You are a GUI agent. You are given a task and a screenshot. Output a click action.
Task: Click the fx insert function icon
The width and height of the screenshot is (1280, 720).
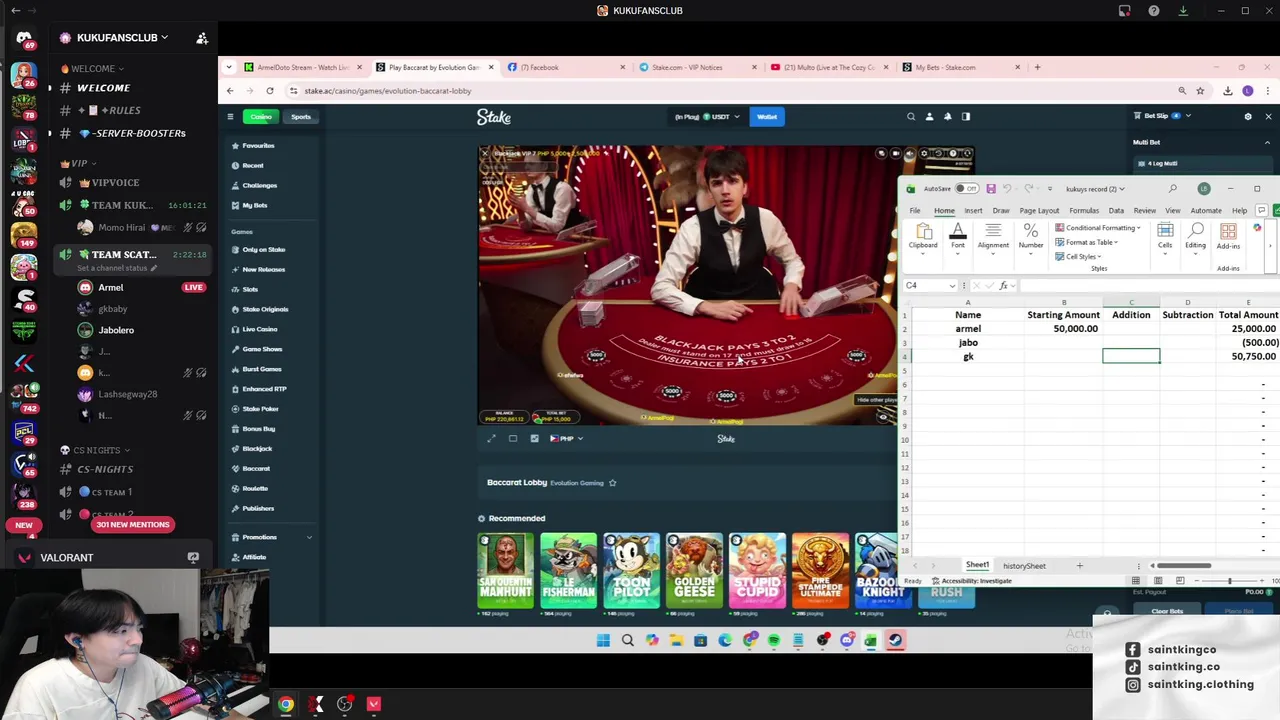[x=1003, y=286]
